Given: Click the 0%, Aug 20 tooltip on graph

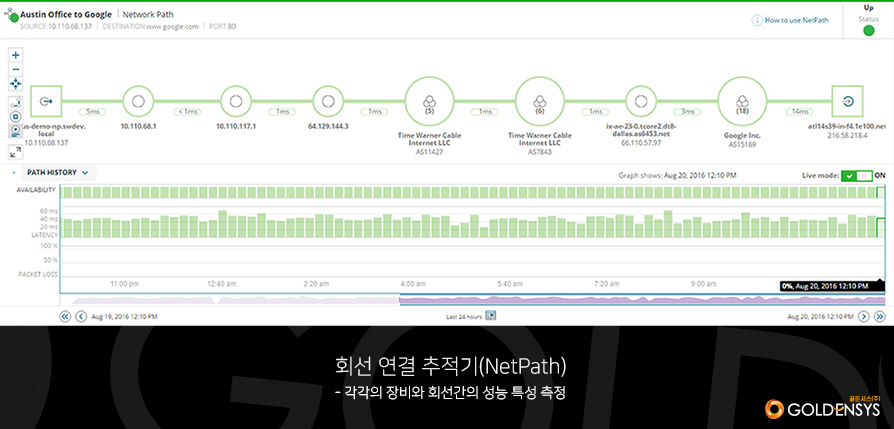Looking at the screenshot, I should click(x=832, y=286).
